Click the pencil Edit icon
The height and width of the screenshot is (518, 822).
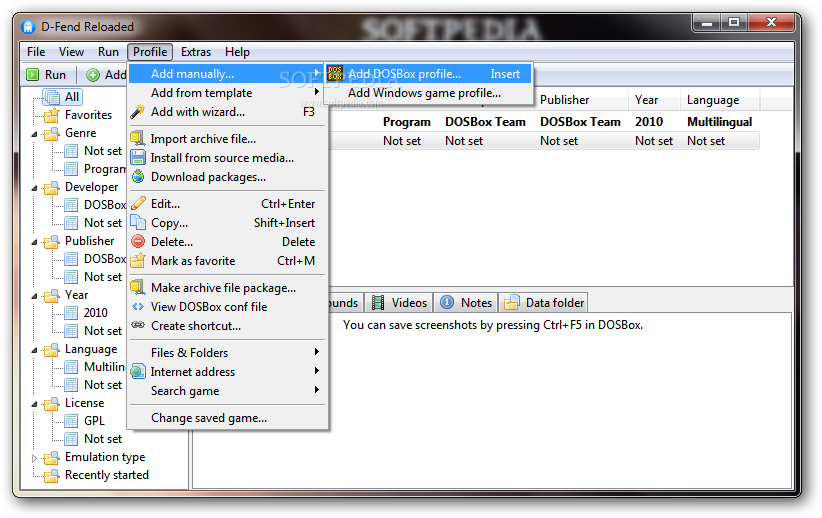pos(138,203)
